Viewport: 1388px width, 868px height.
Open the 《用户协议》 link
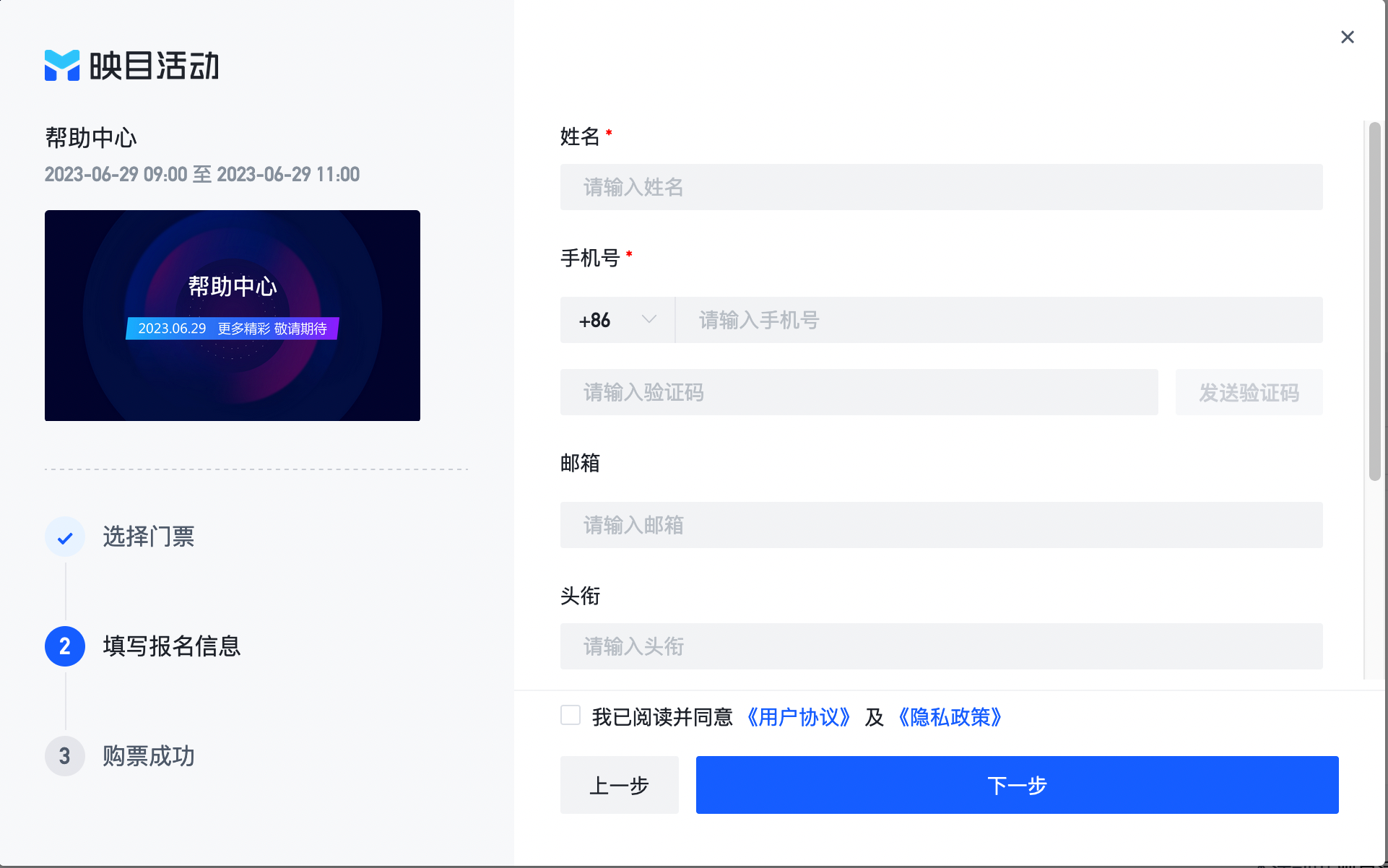[799, 717]
